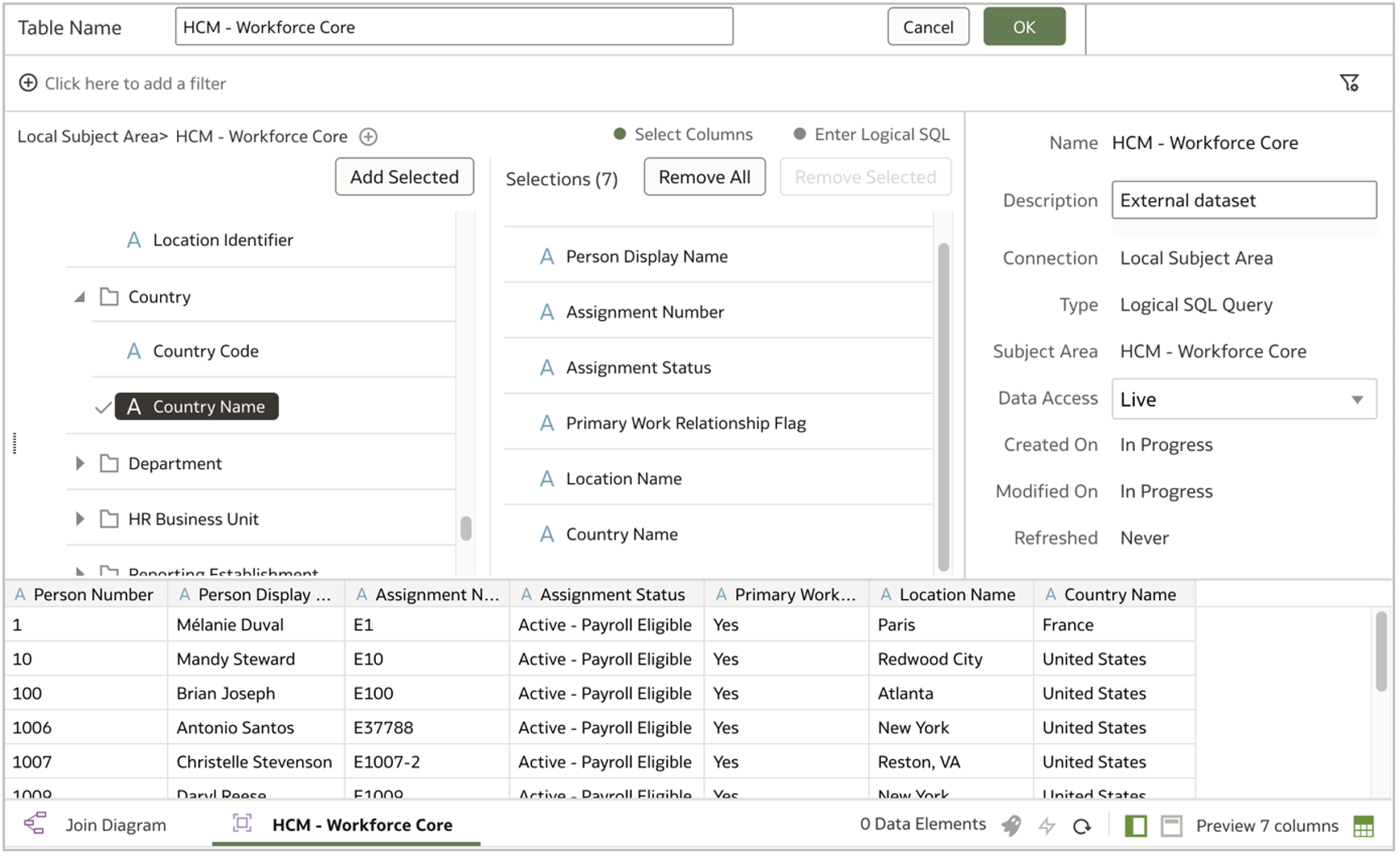
Task: Edit the Table Name input field
Action: point(453,26)
